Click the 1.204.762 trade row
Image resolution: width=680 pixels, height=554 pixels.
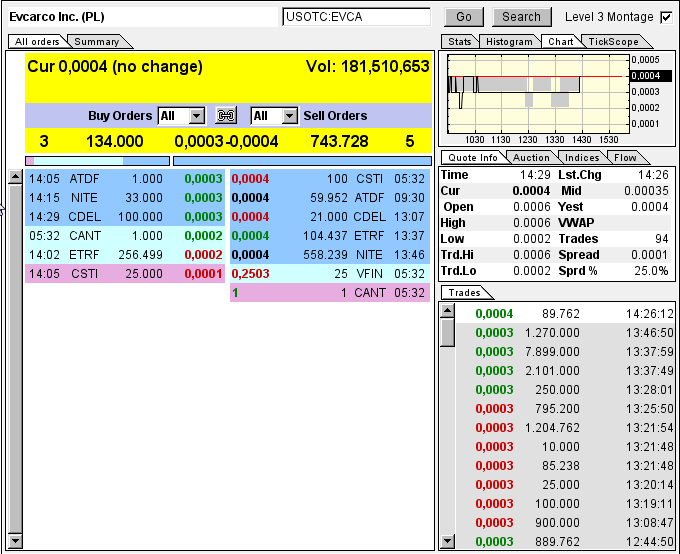[x=566, y=428]
